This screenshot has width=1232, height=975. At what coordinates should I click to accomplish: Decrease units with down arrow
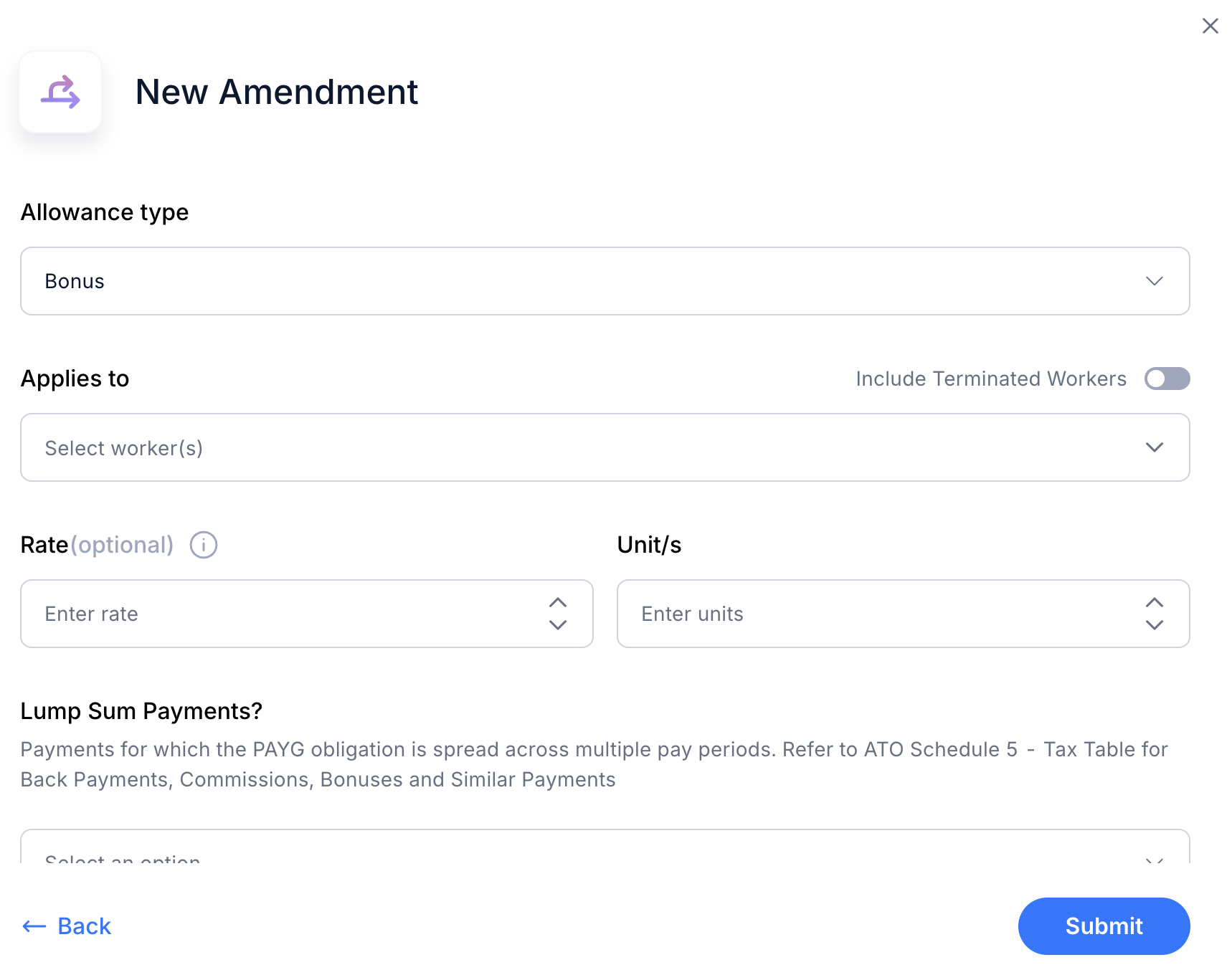(x=1155, y=625)
